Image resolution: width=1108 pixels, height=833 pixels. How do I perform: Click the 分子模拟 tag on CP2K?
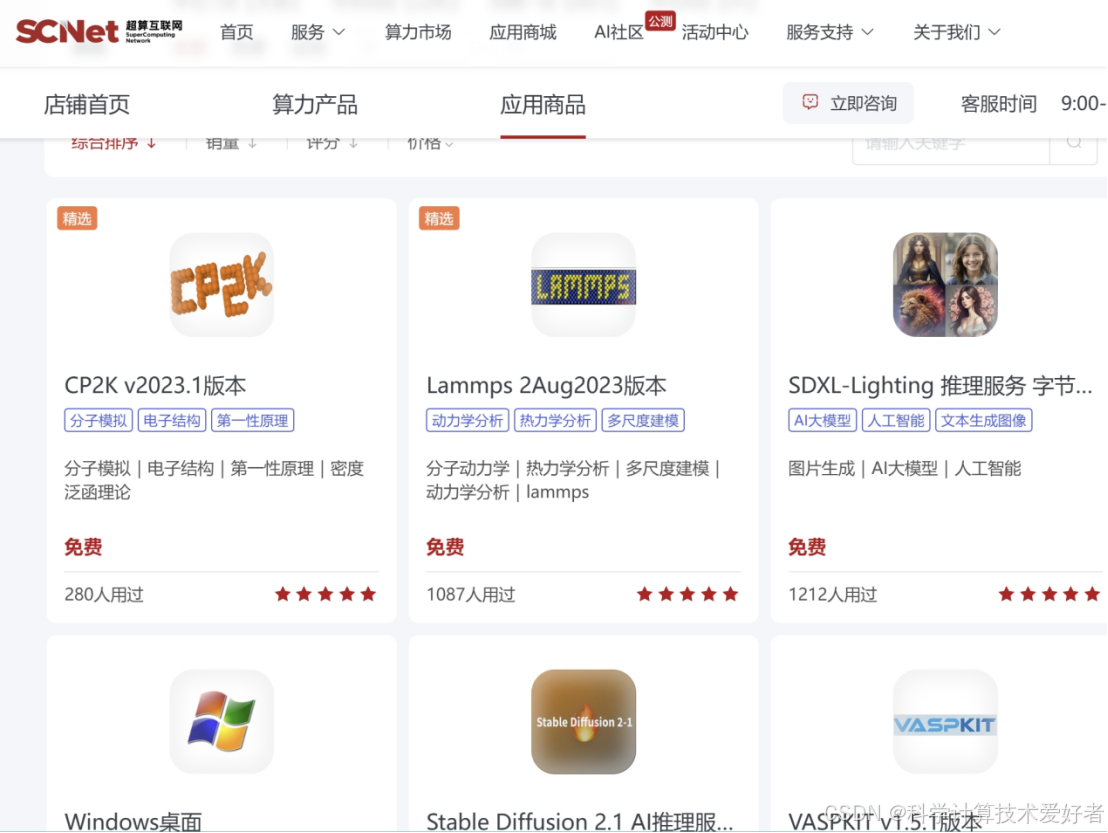coord(98,420)
